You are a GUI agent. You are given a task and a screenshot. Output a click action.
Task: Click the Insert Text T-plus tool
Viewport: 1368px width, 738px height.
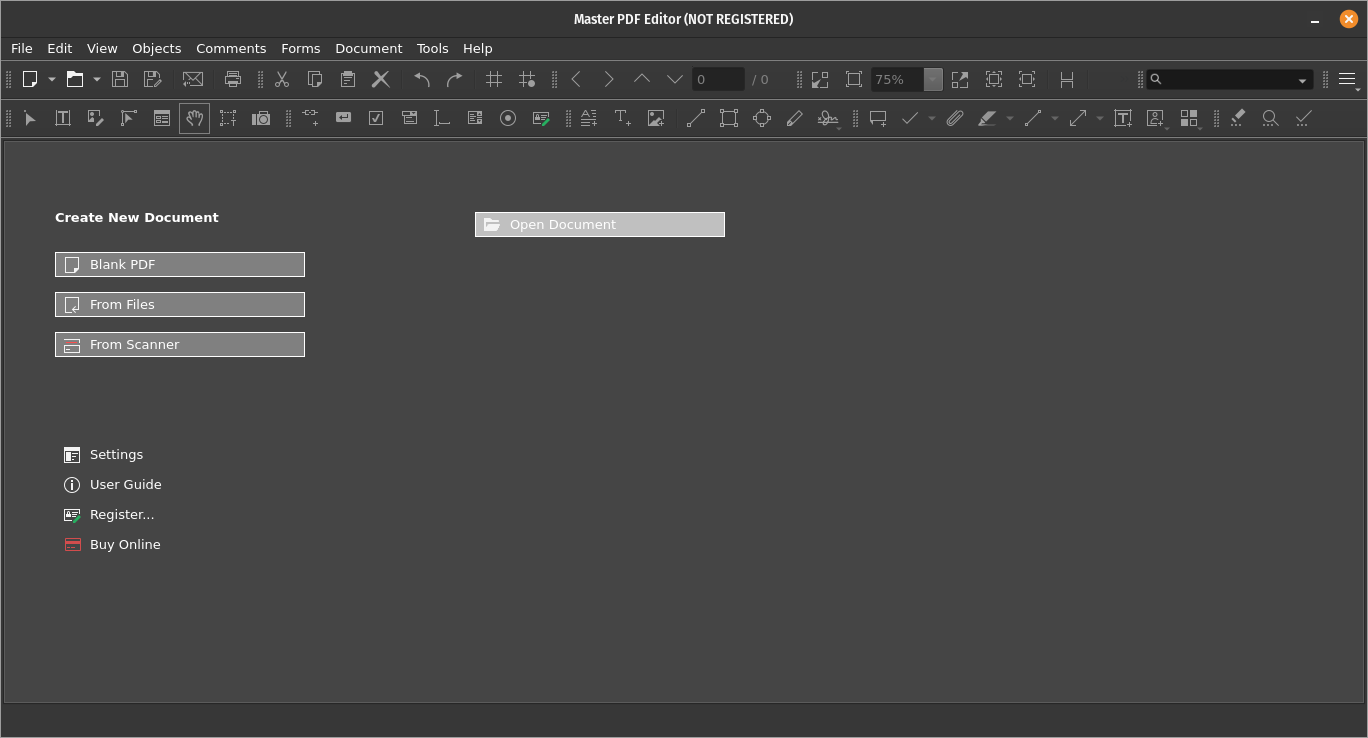[x=623, y=118]
